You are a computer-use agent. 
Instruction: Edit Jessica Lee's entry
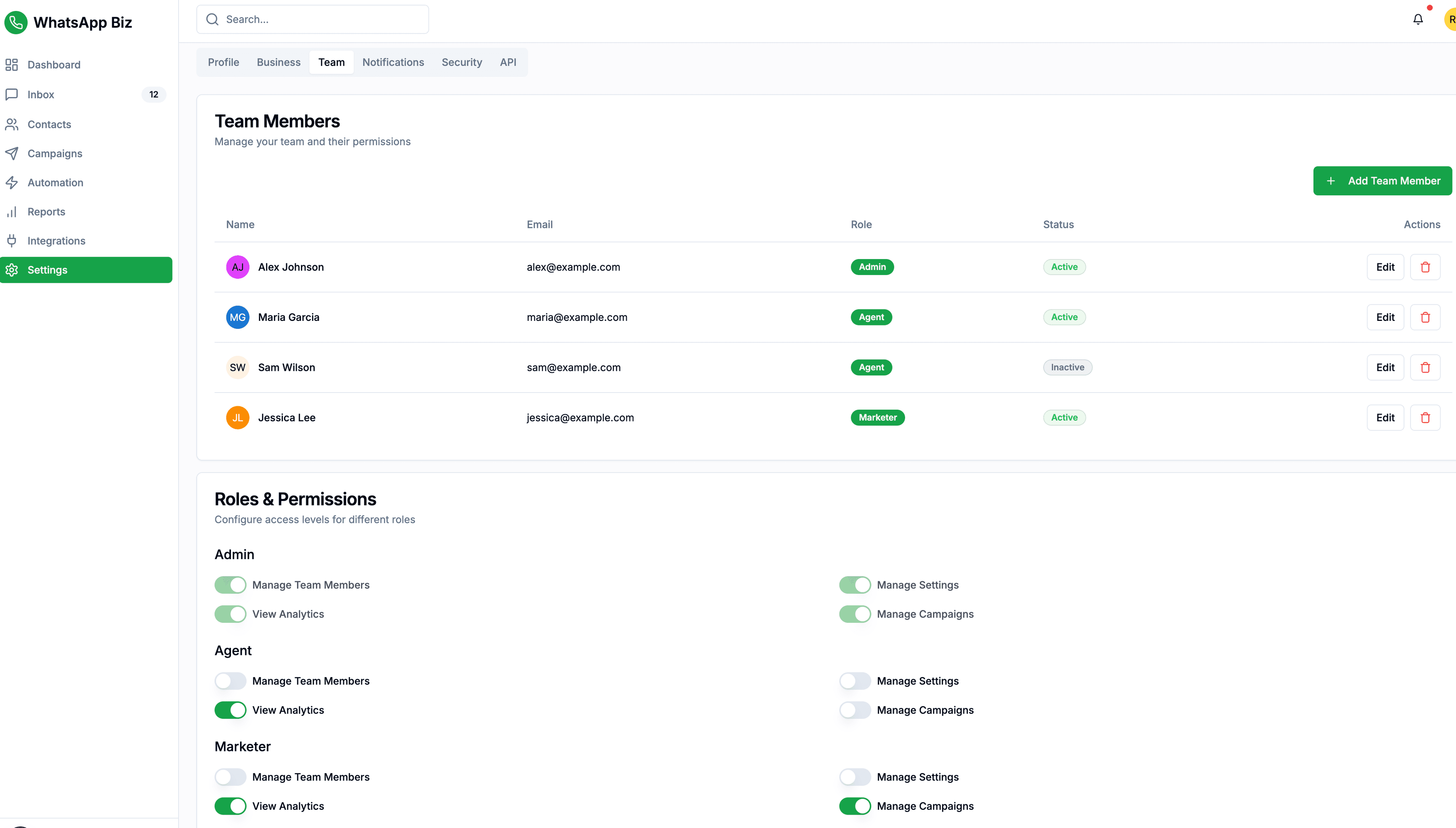click(x=1385, y=417)
